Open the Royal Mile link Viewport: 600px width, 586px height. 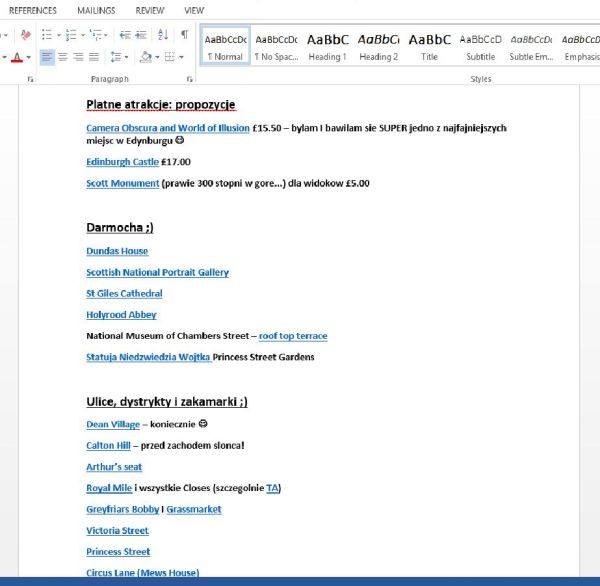(109, 488)
